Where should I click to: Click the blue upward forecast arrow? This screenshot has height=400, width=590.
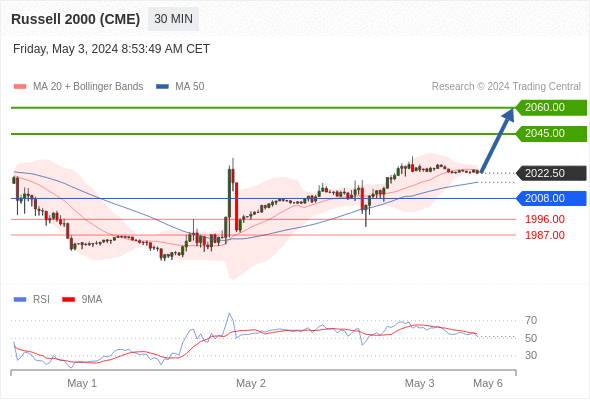coord(497,140)
